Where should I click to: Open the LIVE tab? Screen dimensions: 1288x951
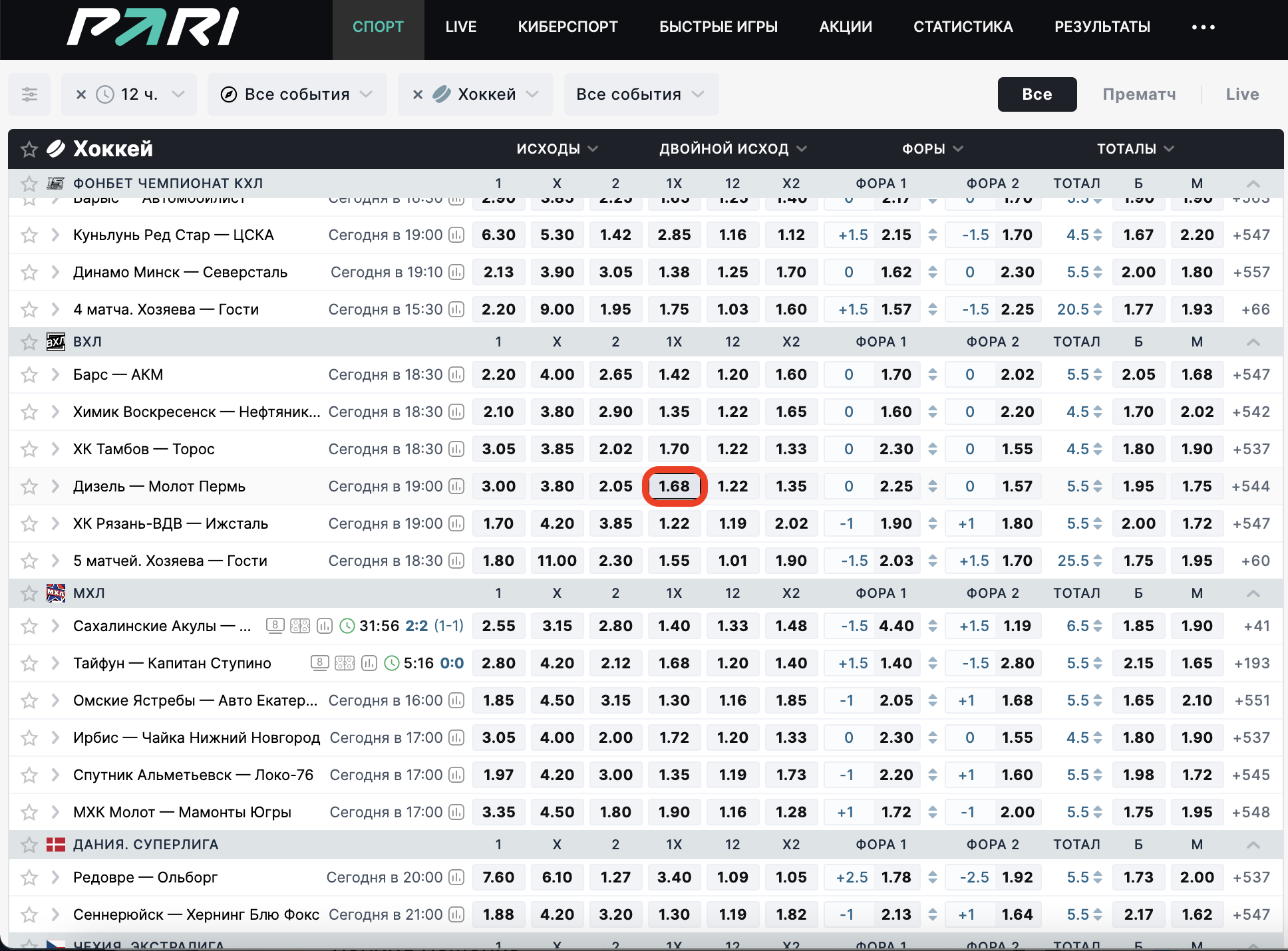(x=460, y=27)
